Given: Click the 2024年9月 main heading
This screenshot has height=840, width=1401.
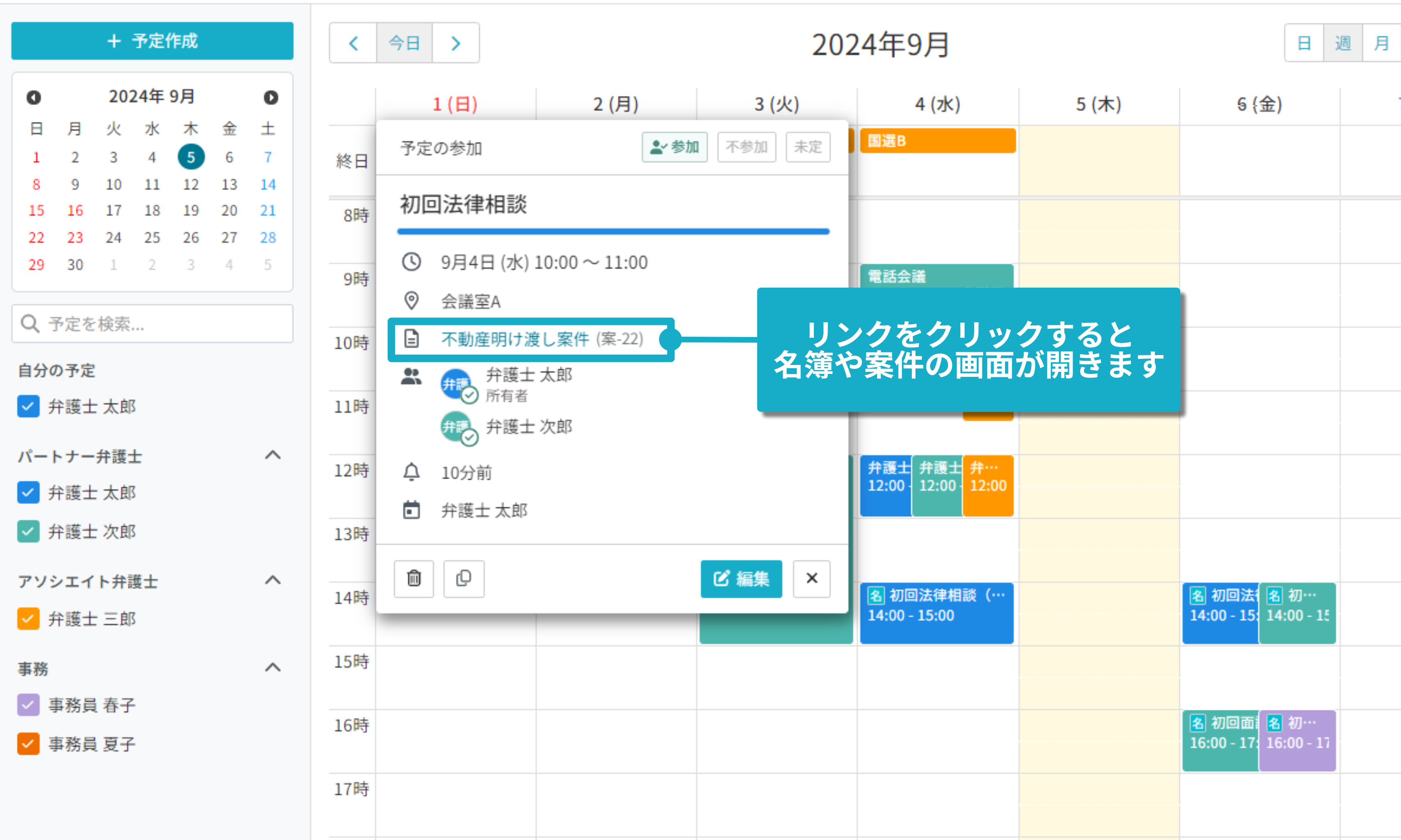Looking at the screenshot, I should (x=880, y=45).
